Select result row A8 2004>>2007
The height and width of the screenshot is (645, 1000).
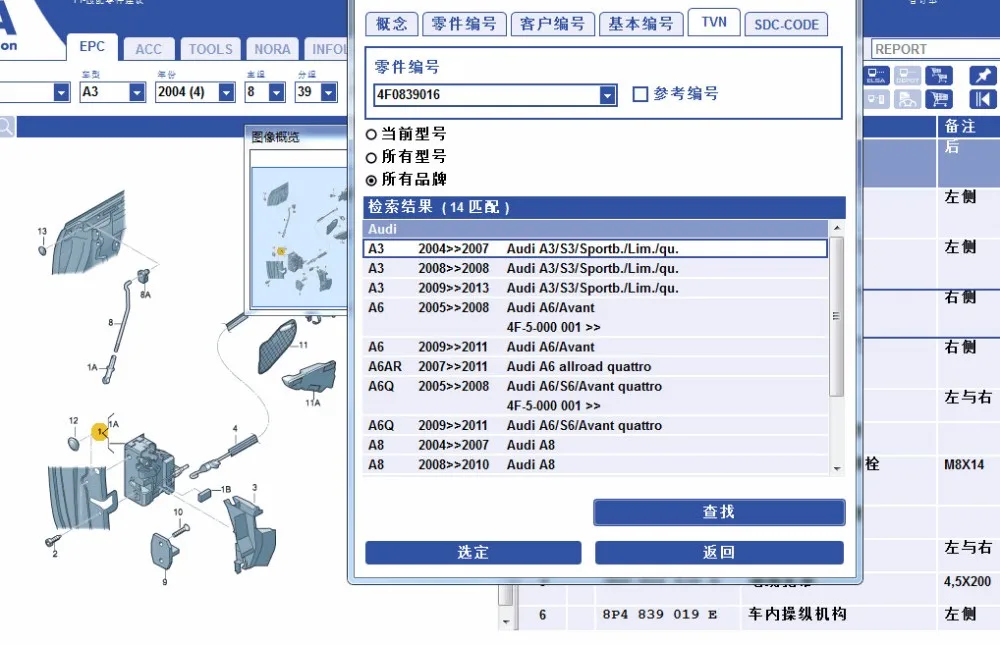tap(595, 445)
